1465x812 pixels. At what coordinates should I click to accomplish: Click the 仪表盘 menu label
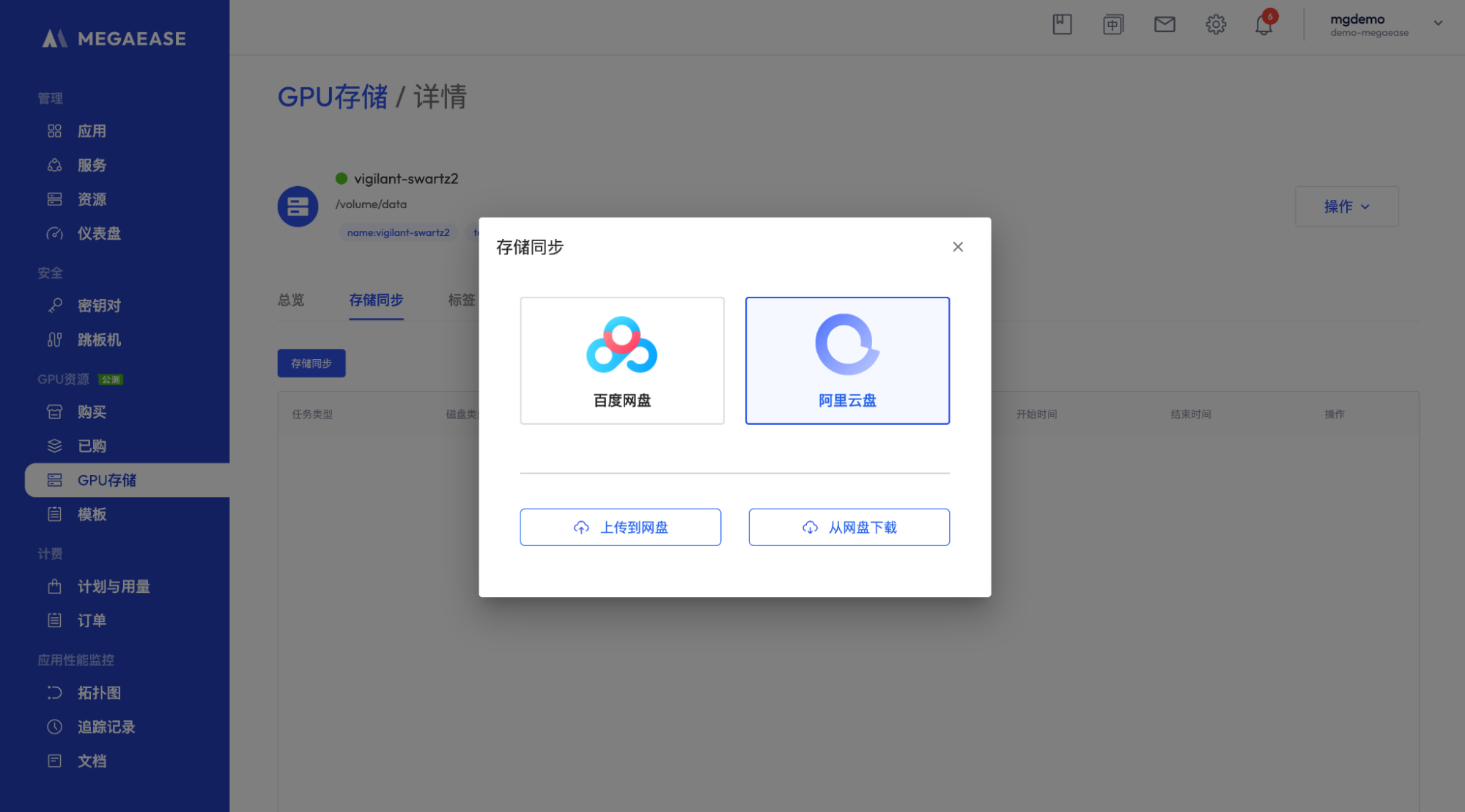click(100, 234)
